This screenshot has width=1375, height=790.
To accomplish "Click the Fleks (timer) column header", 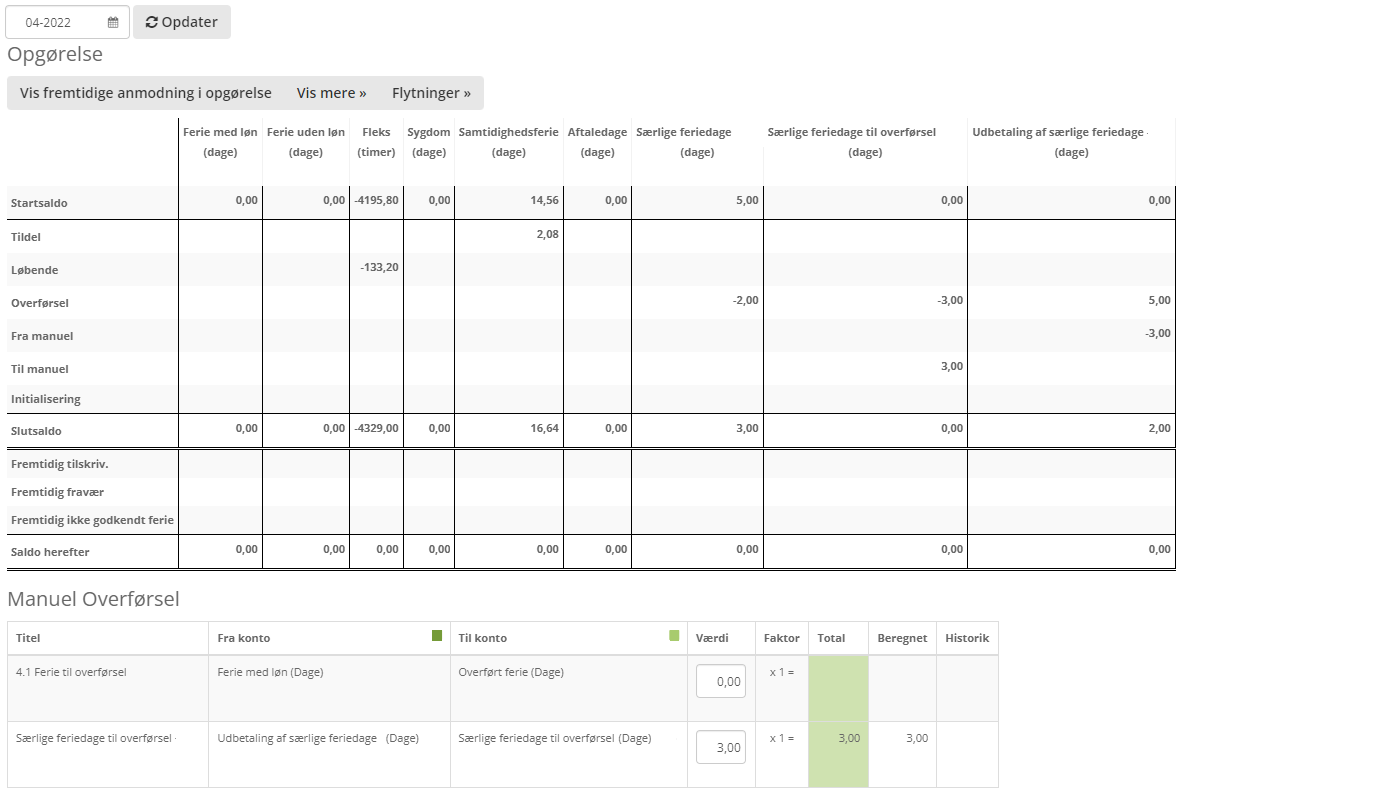I will tap(376, 142).
